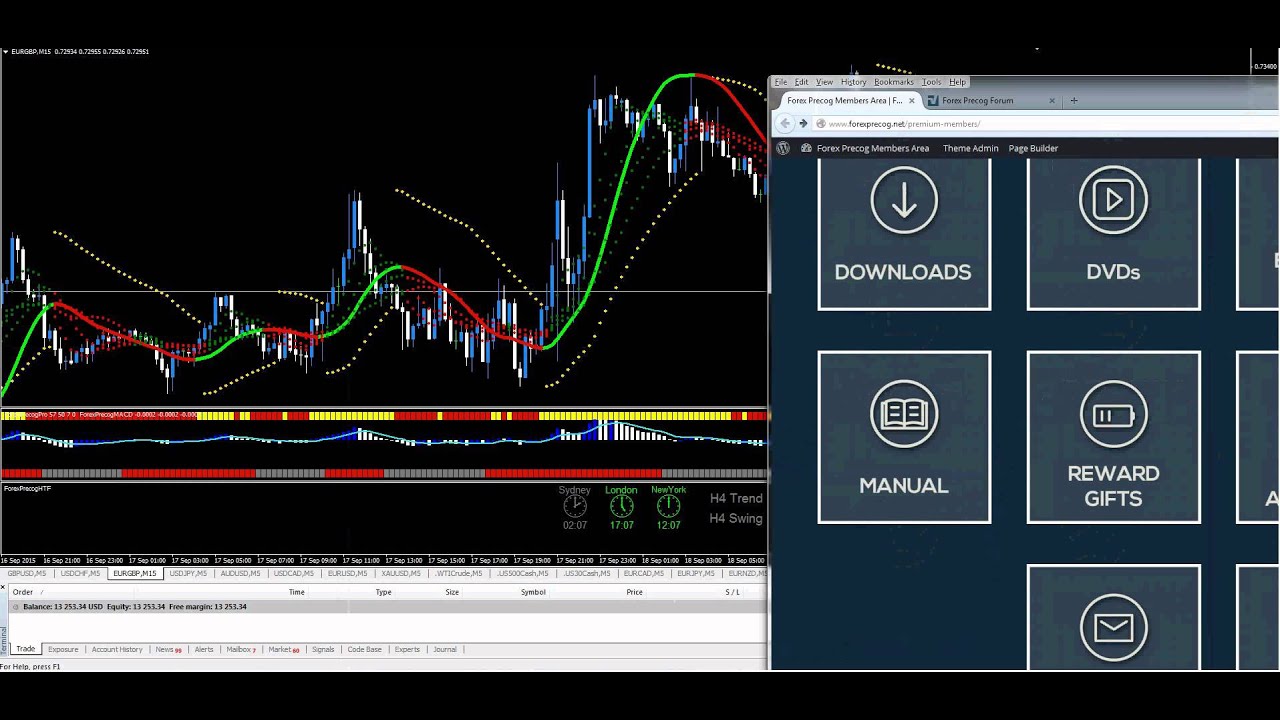Switch to EURJPY,M5 chart tab
The image size is (1280, 720).
pyautogui.click(x=695, y=574)
